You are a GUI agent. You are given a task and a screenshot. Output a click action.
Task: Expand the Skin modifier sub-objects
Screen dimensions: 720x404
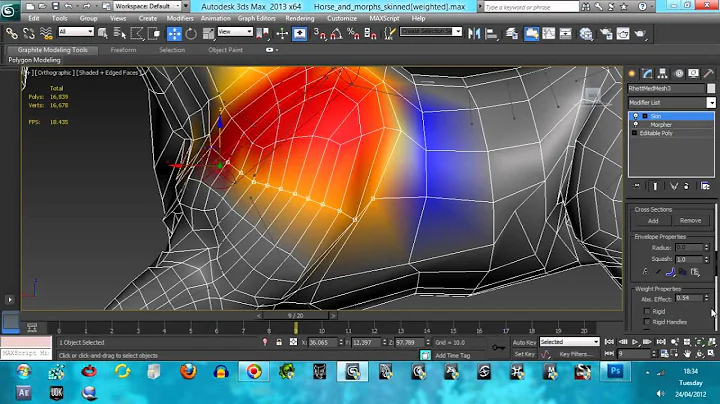coord(645,116)
